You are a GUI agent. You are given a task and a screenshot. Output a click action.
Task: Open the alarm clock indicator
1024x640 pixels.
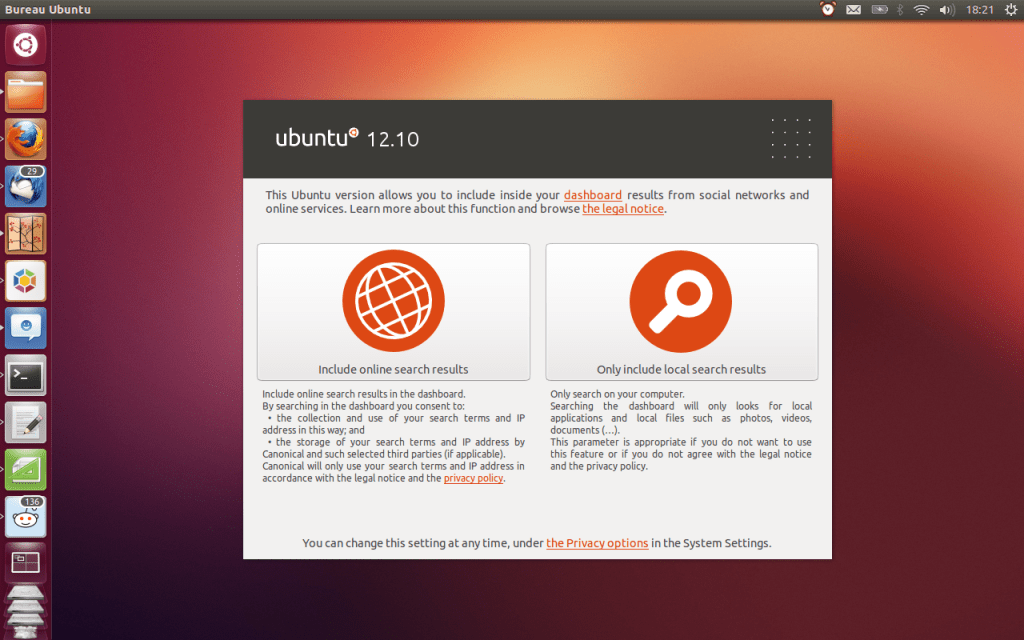click(827, 10)
